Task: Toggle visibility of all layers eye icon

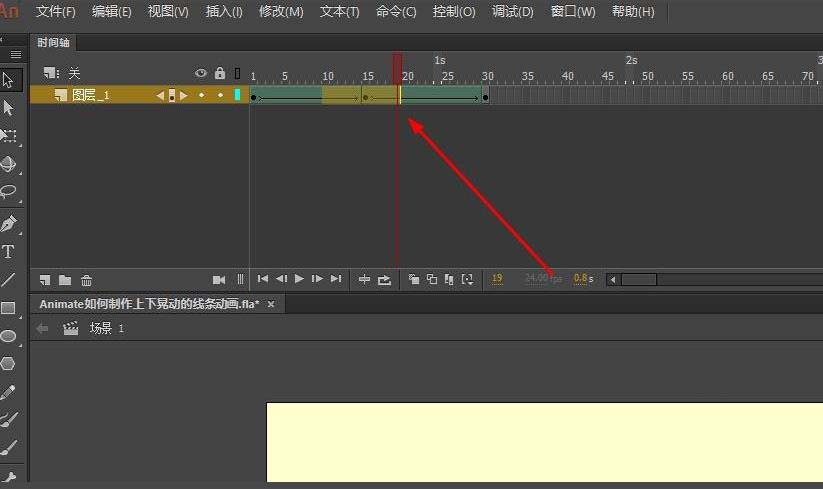Action: click(201, 73)
